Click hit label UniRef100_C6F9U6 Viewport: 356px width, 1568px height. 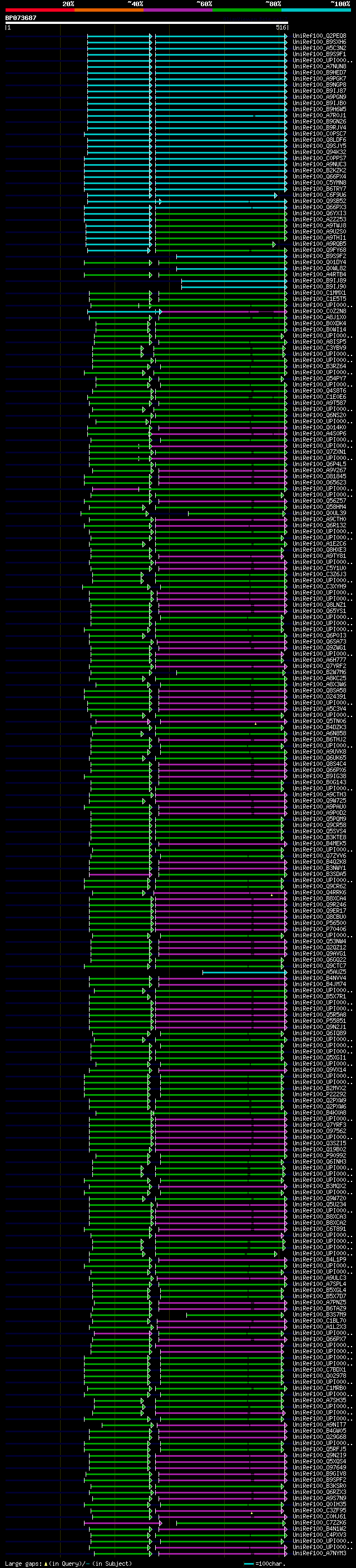pos(319,195)
